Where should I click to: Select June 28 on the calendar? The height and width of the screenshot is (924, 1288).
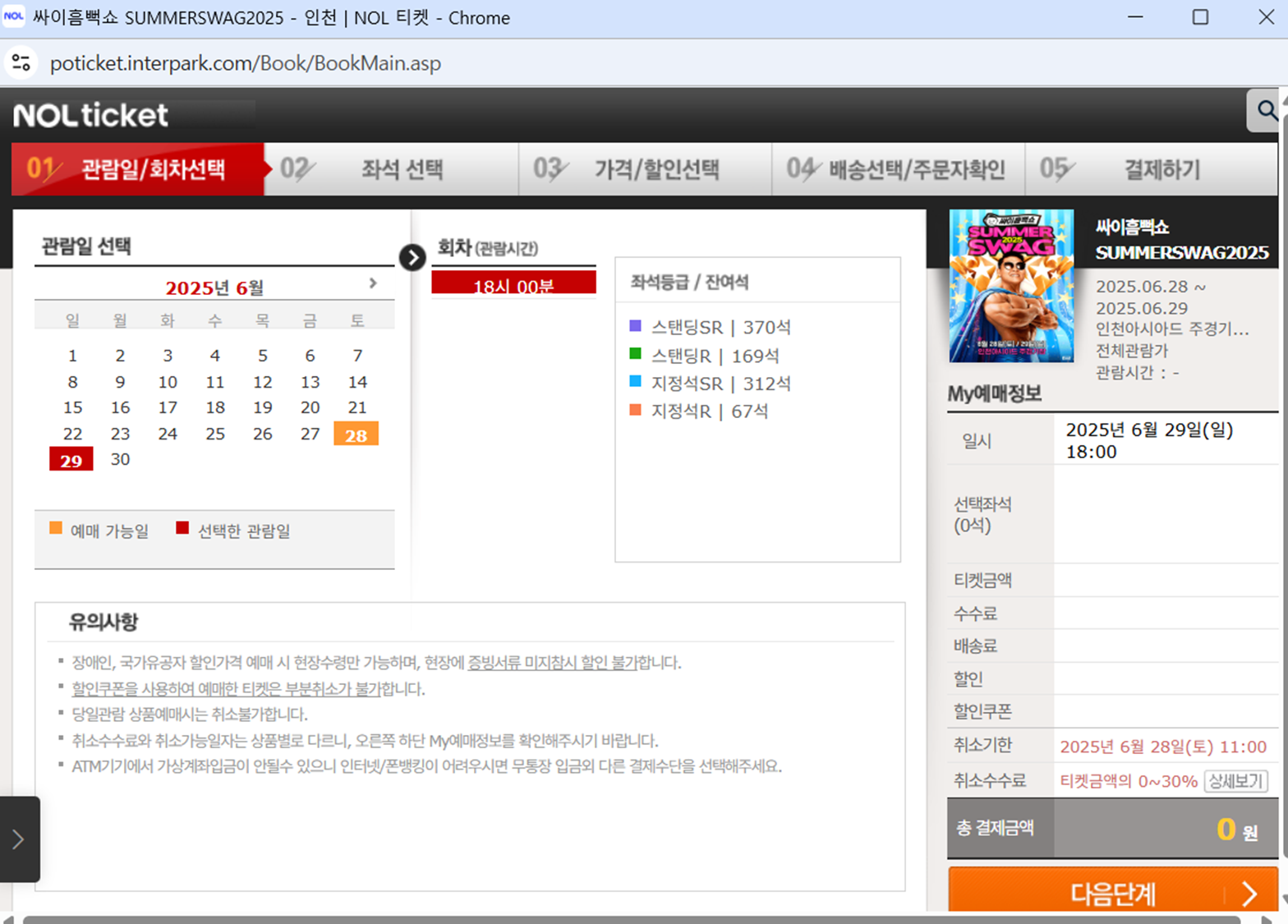[x=356, y=434]
